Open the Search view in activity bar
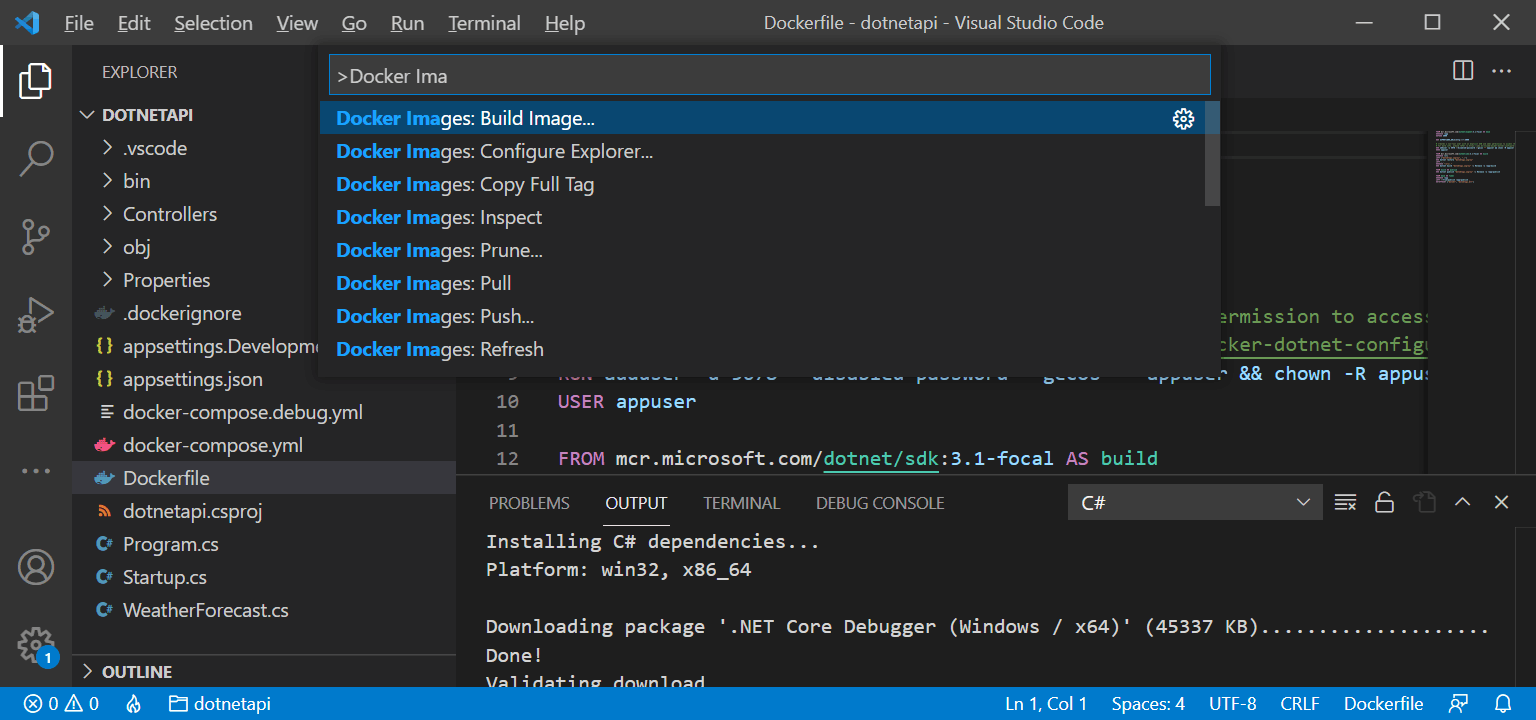The image size is (1536, 720). pos(36,159)
